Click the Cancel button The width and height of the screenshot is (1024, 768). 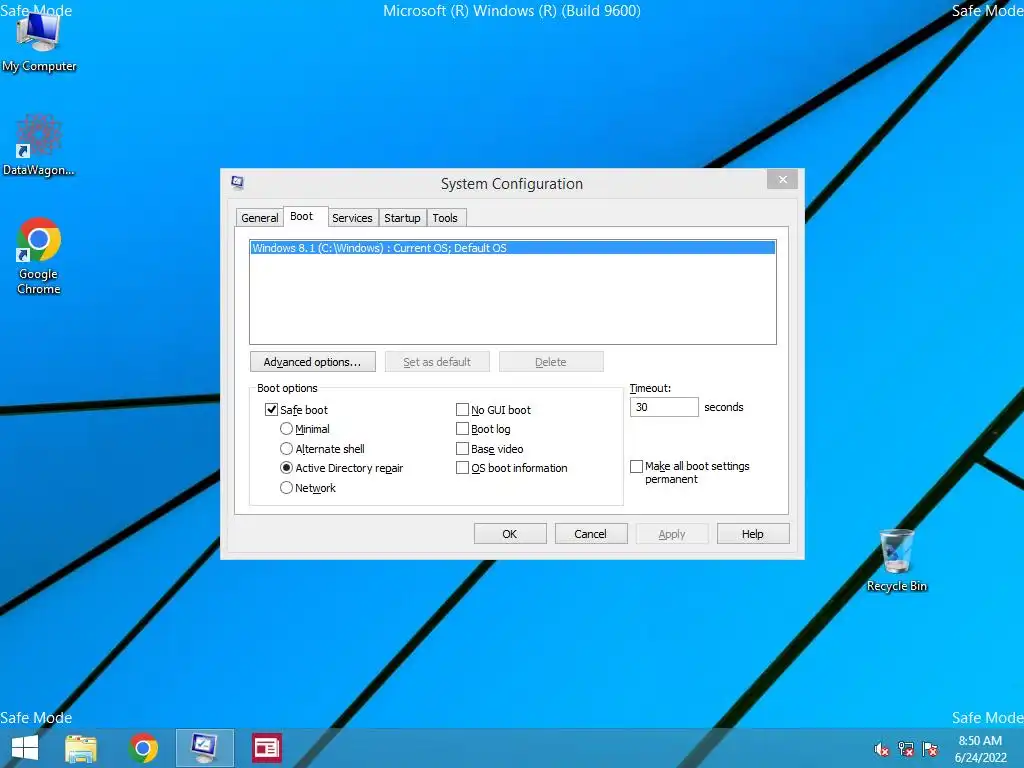[x=591, y=534]
